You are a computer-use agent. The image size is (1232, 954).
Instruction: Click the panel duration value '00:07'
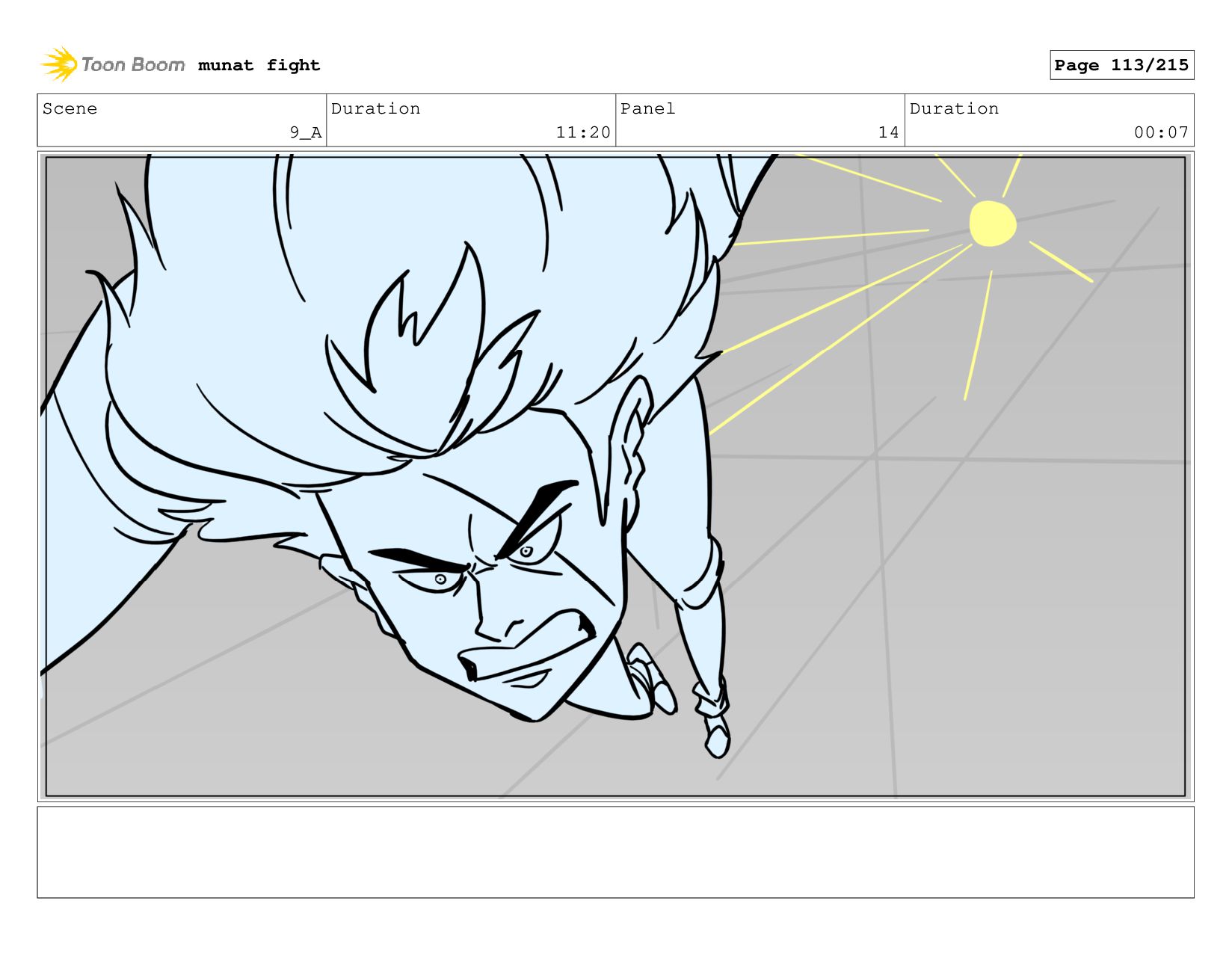[x=1161, y=132]
